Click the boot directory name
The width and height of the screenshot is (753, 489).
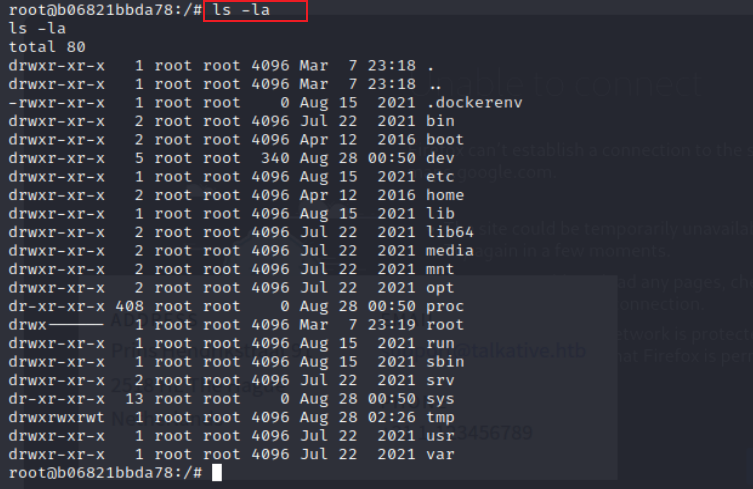coord(443,139)
